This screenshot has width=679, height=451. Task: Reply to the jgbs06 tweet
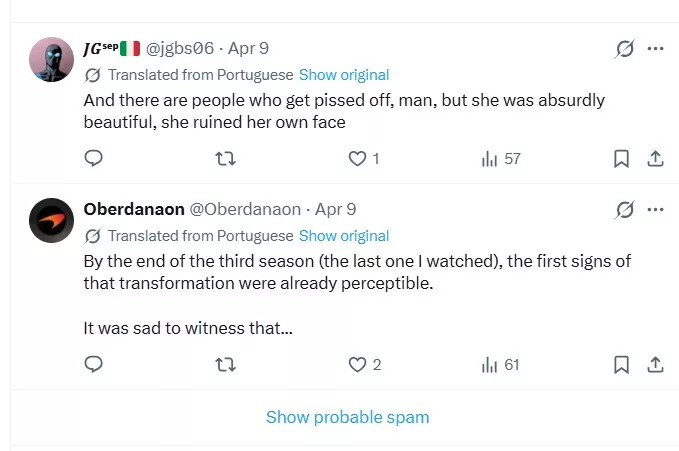[94, 158]
